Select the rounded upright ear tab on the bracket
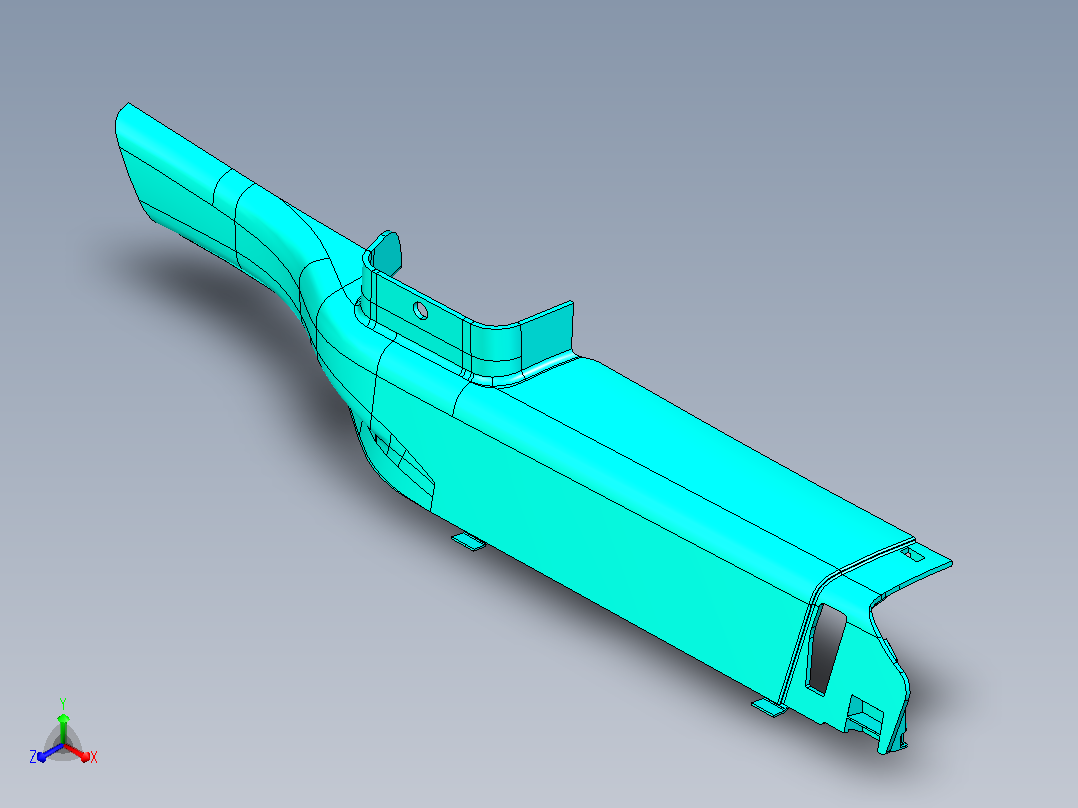This screenshot has height=808, width=1078. [x=386, y=253]
